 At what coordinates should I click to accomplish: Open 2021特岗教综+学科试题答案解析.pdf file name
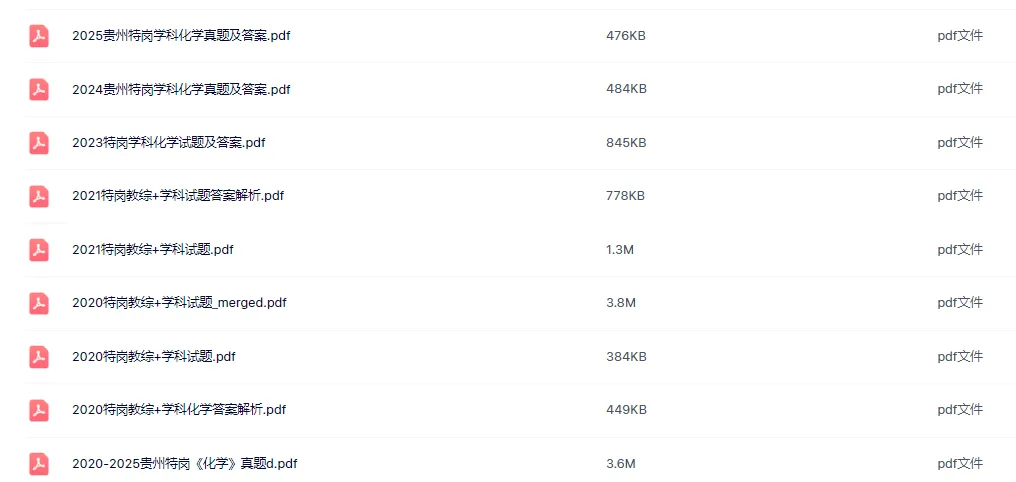tap(178, 196)
